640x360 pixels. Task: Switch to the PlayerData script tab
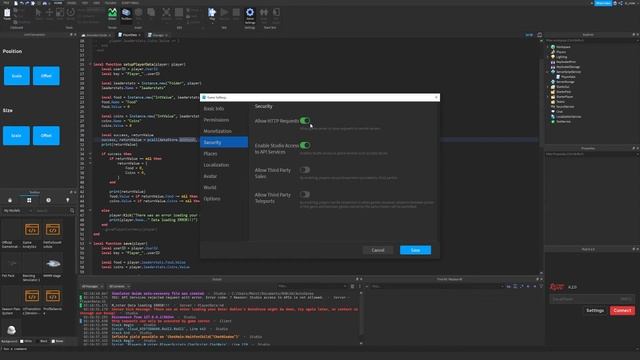(129, 35)
